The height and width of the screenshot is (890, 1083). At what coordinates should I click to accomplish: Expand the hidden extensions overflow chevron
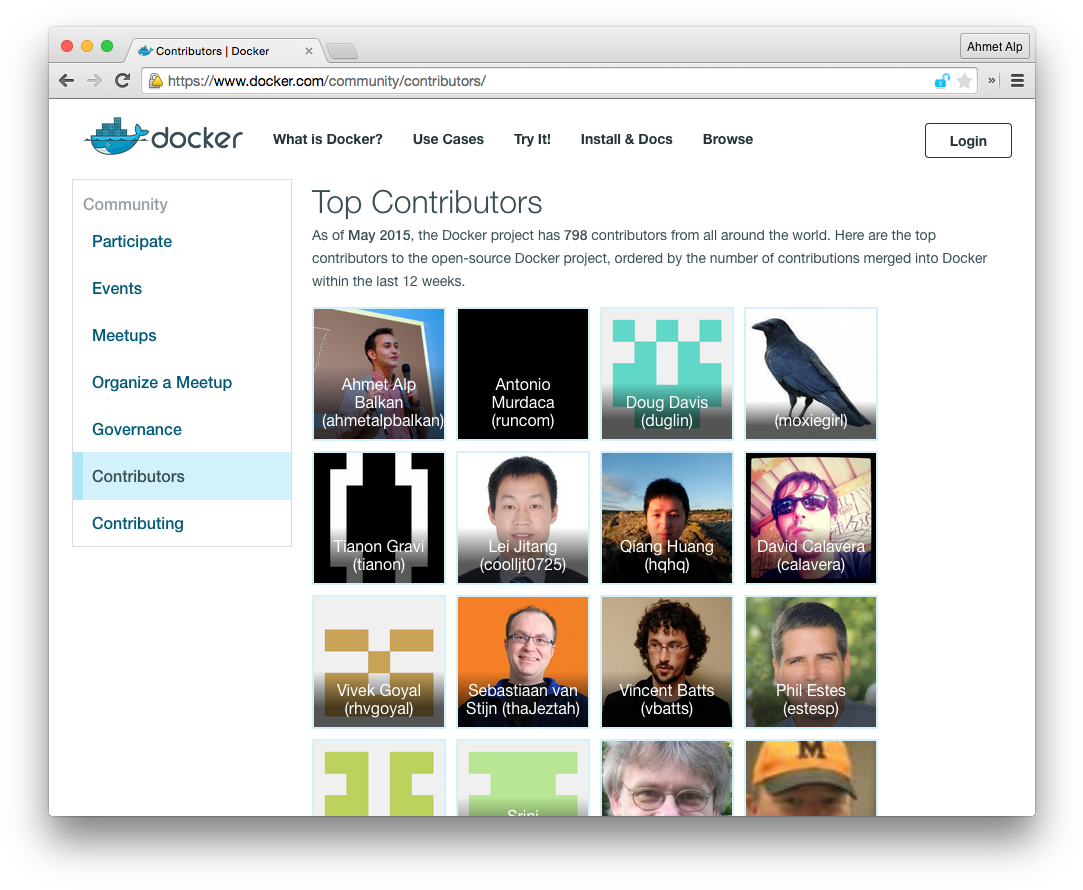[992, 81]
